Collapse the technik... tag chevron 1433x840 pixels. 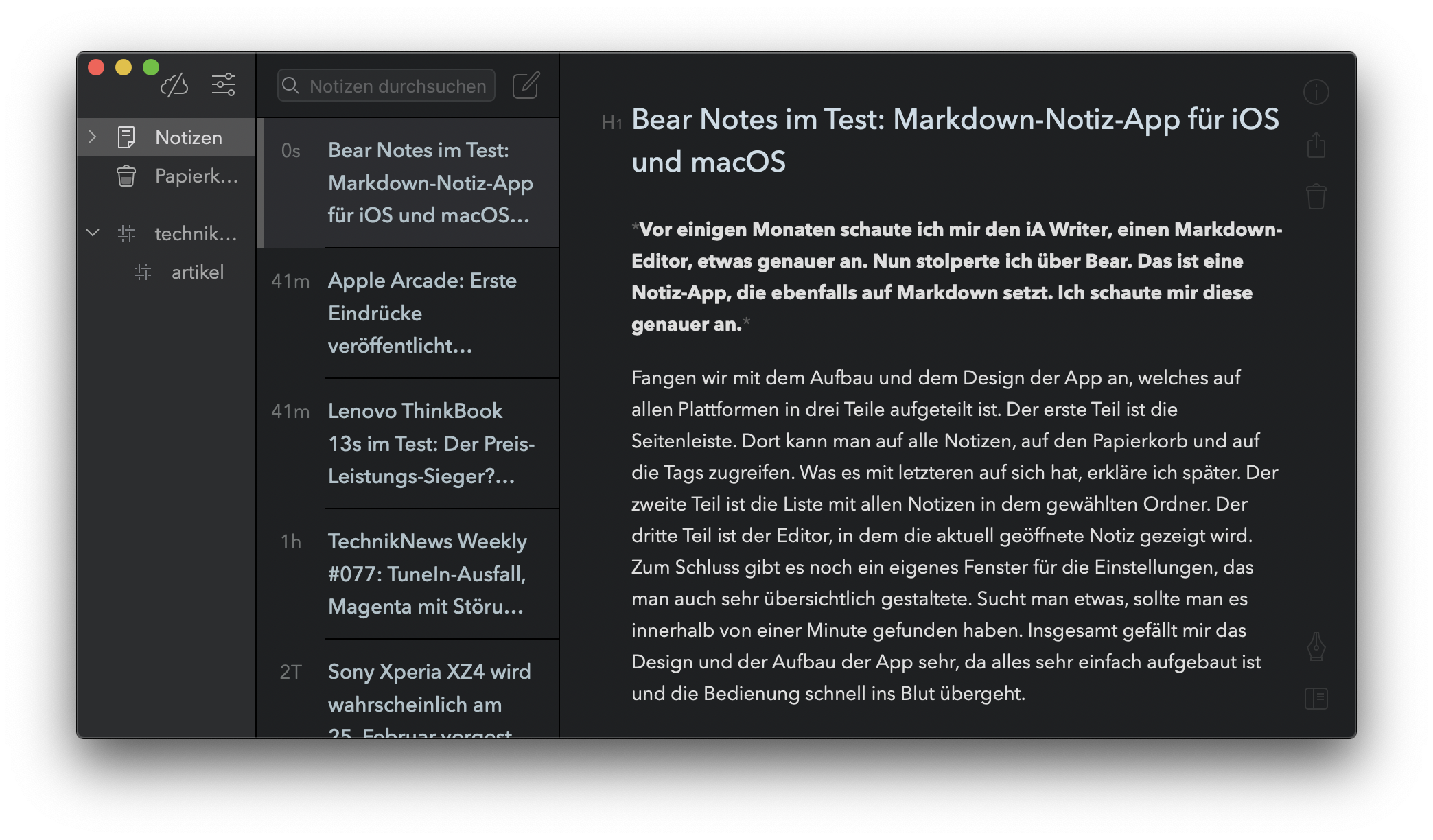pyautogui.click(x=93, y=233)
